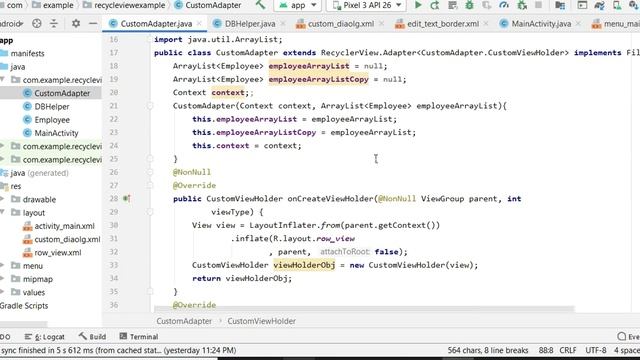Click the CRLF line separator in status bar
The height and width of the screenshot is (360, 640).
point(568,350)
